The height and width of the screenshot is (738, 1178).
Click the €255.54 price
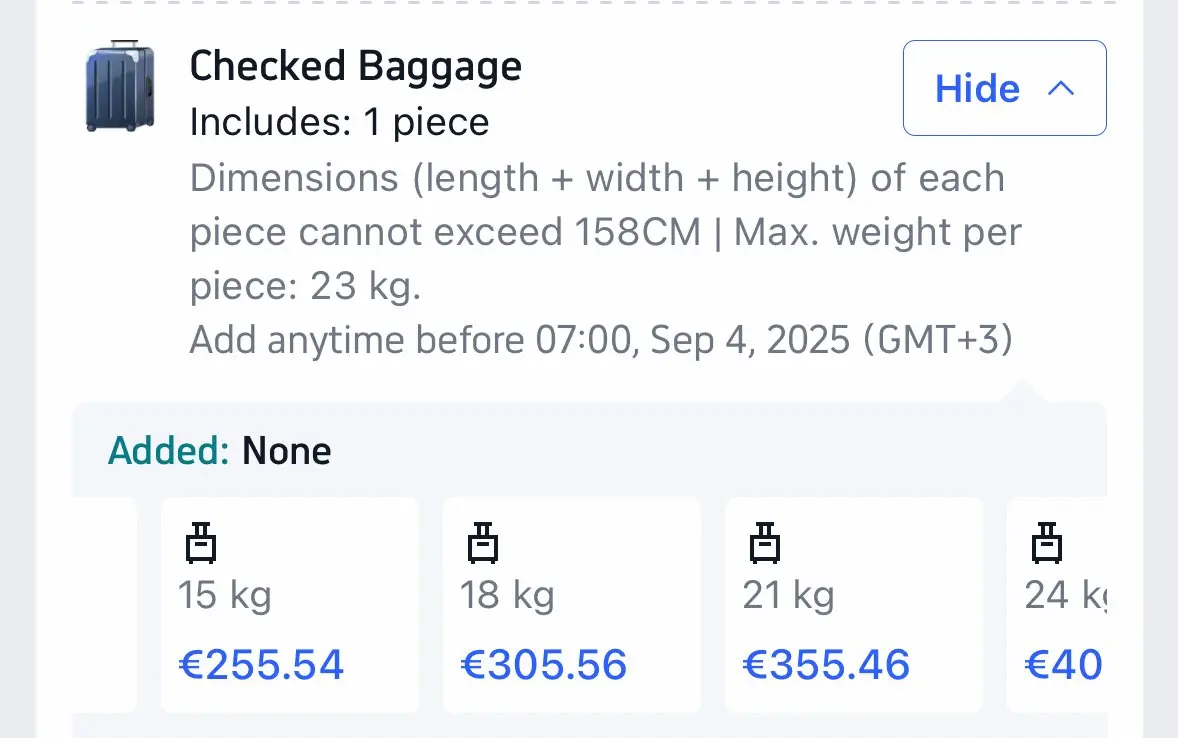(261, 665)
